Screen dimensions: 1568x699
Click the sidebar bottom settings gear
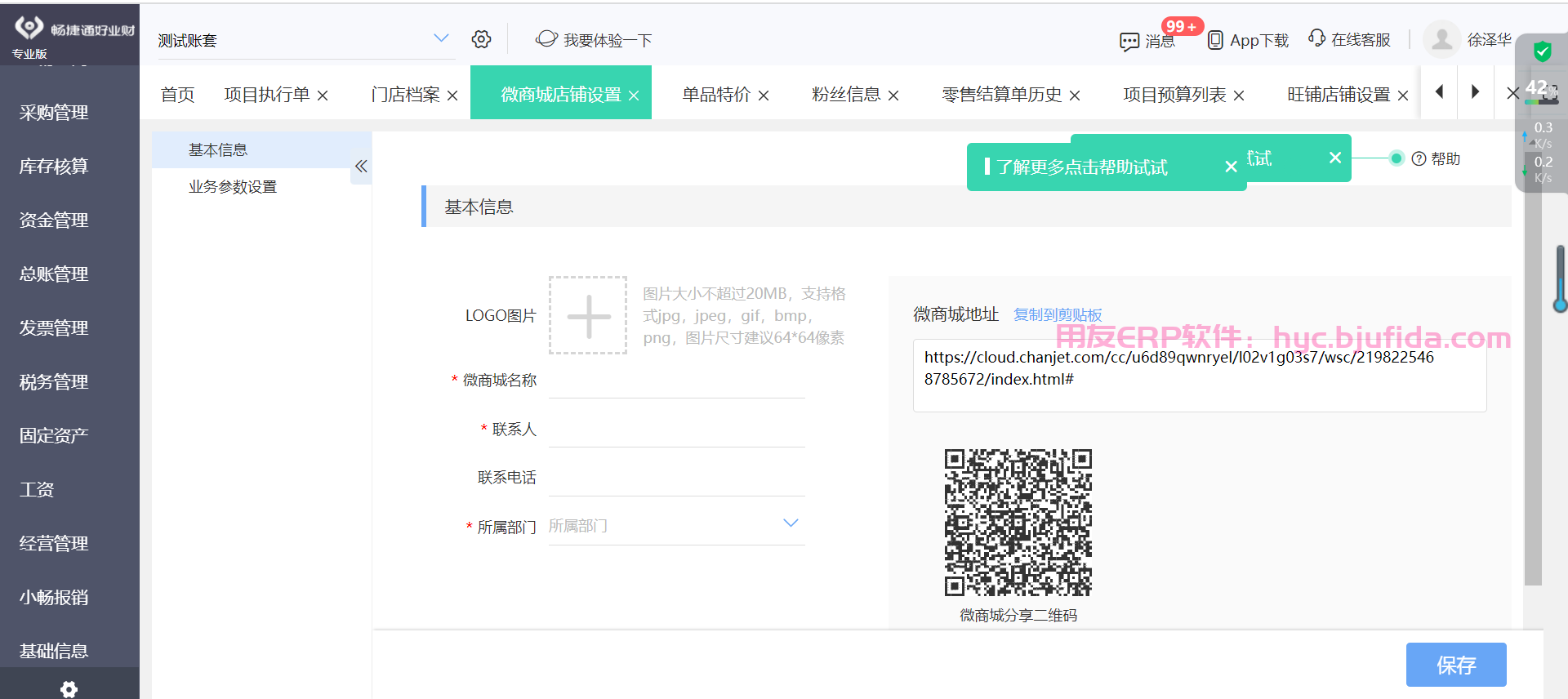[69, 689]
